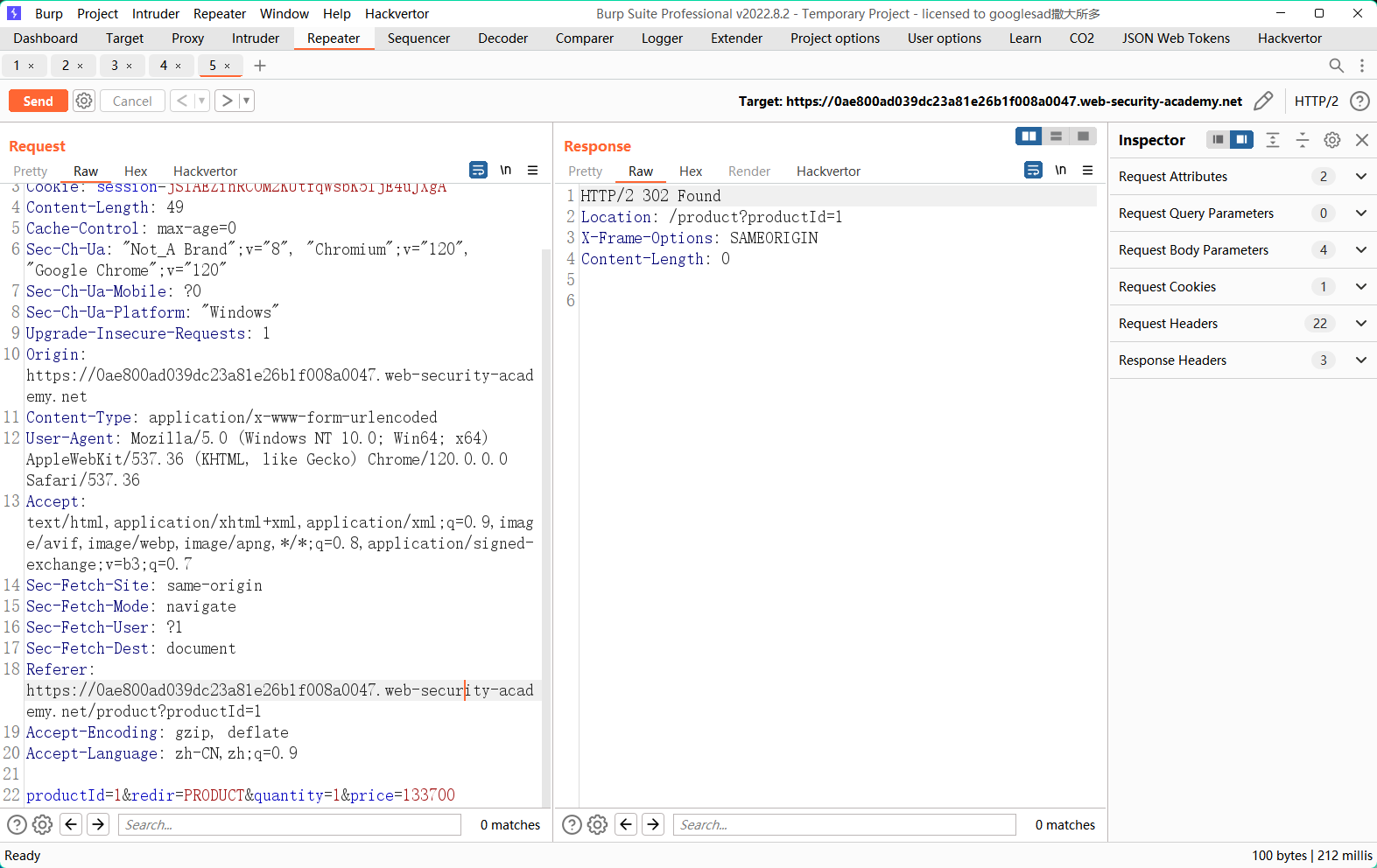Viewport: 1377px width, 868px height.
Task: Open request editor hamburger menu
Action: coord(532,171)
